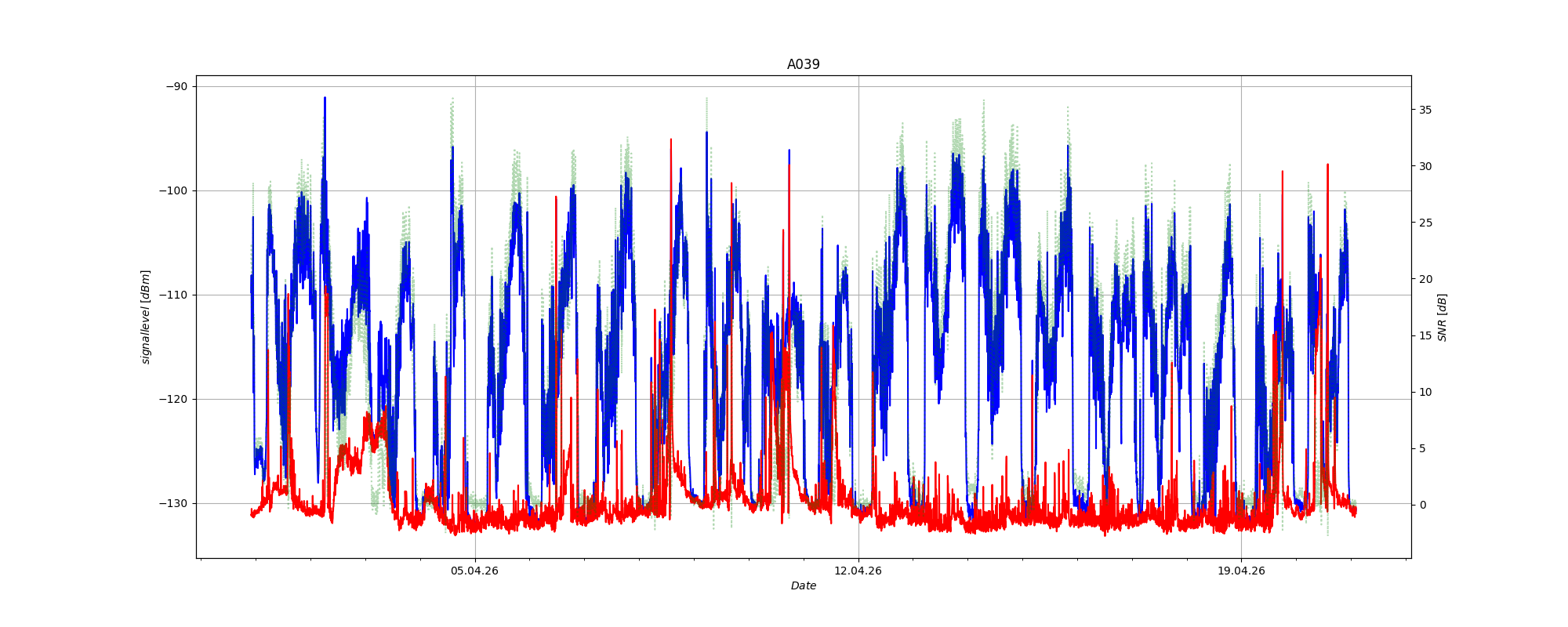Select the 5 tick on SNR axis

(1422, 448)
